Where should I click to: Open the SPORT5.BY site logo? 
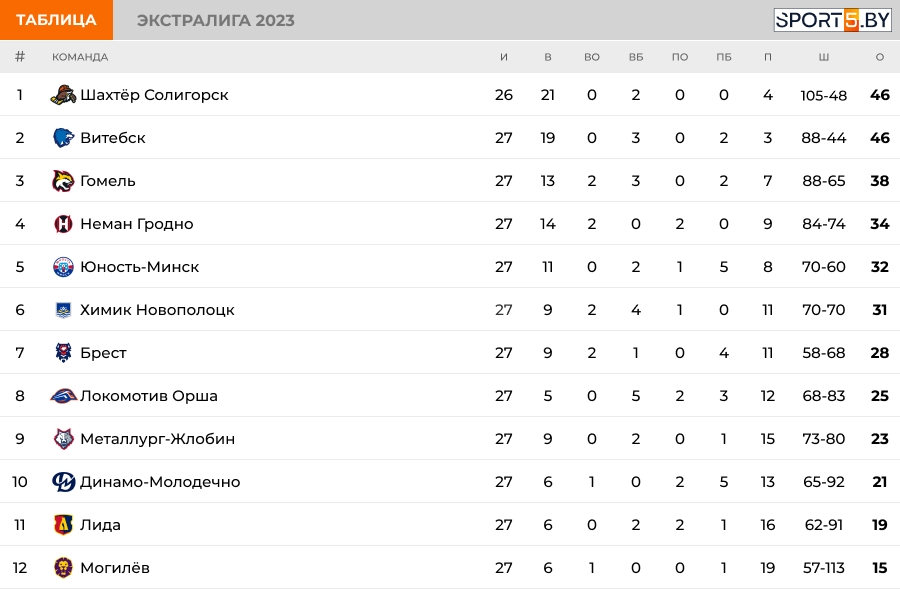coord(832,20)
